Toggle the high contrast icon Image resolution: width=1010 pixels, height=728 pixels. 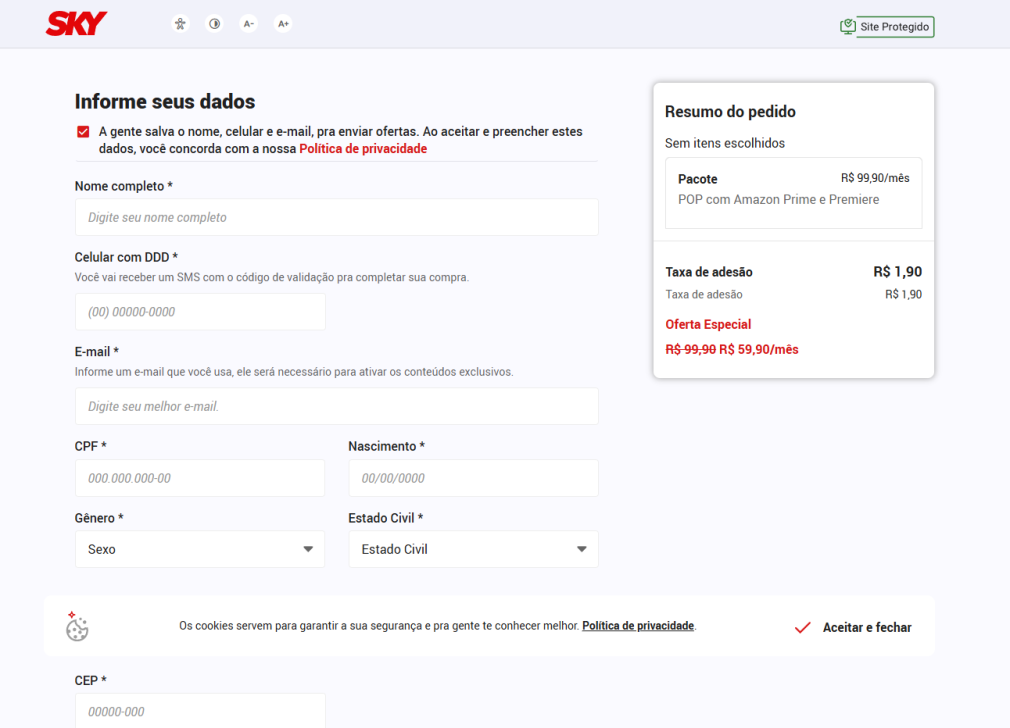click(x=214, y=24)
